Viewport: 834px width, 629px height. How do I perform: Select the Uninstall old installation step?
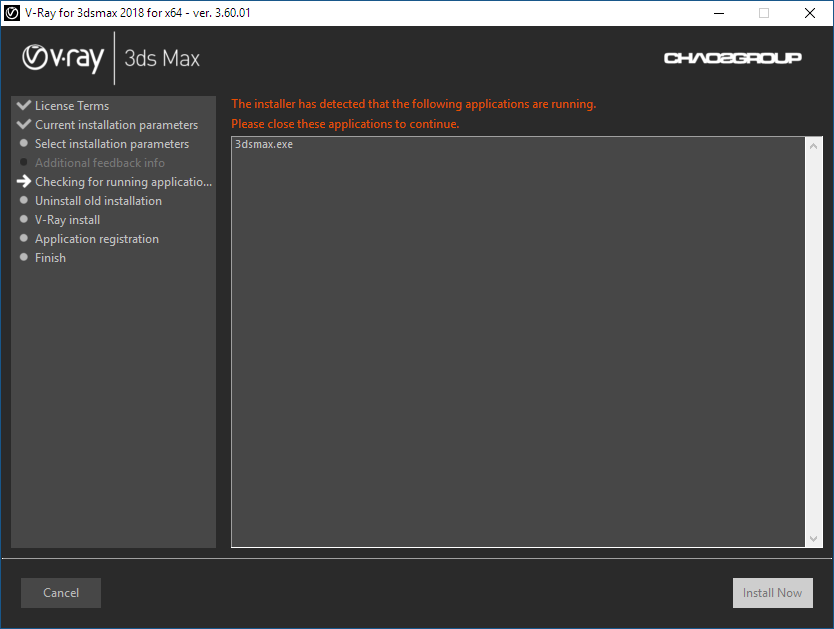click(x=98, y=201)
